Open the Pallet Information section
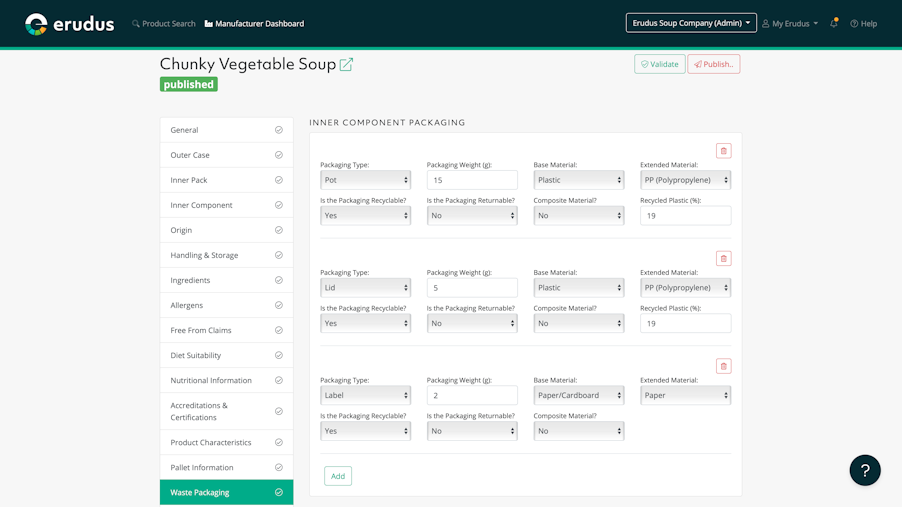 [227, 467]
